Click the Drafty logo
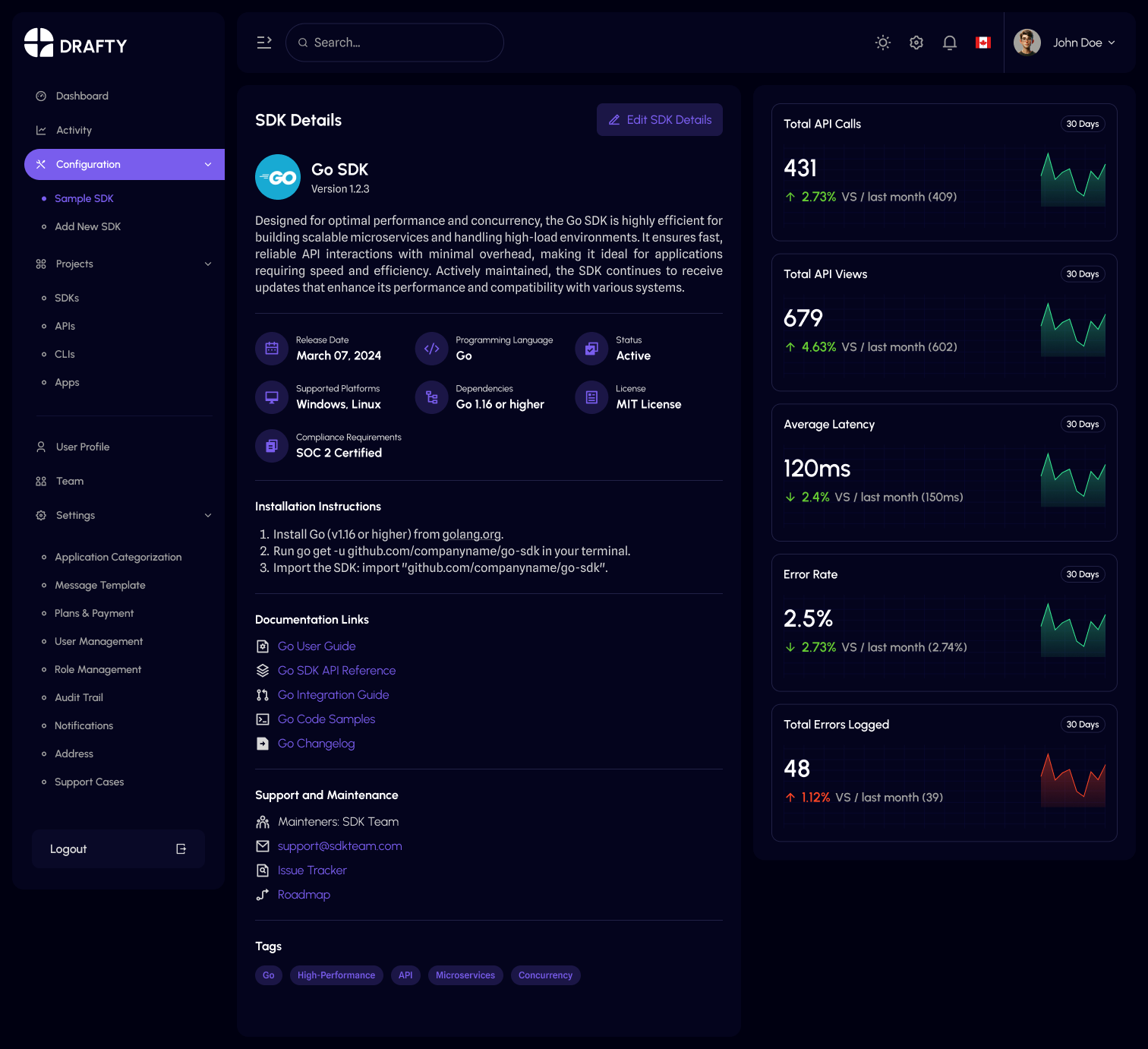The height and width of the screenshot is (1049, 1148). (x=75, y=43)
